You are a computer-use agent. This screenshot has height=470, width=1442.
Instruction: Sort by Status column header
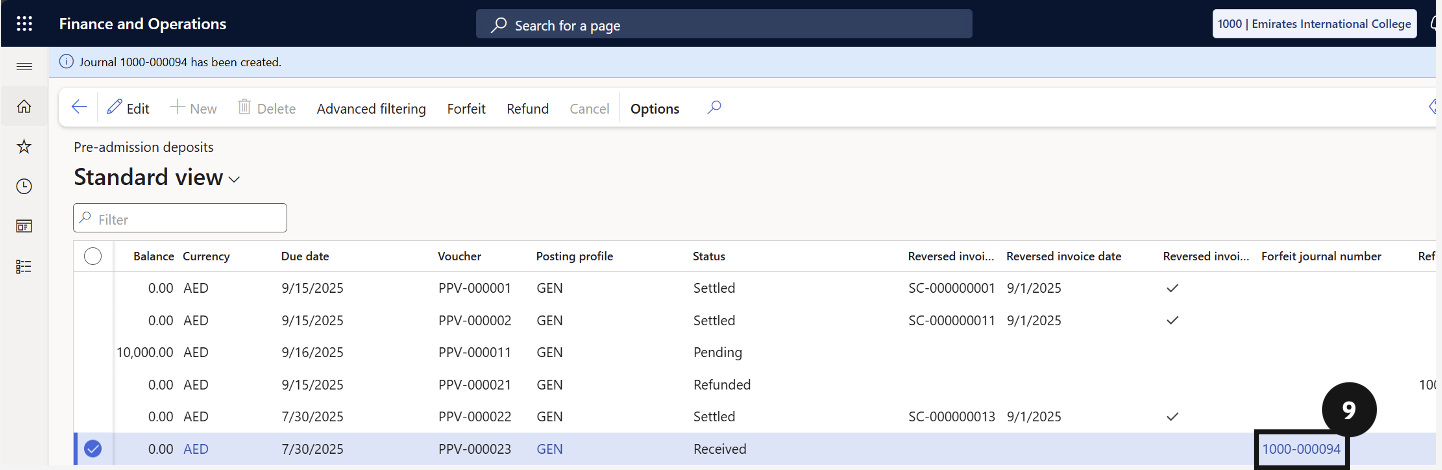pyautogui.click(x=709, y=256)
